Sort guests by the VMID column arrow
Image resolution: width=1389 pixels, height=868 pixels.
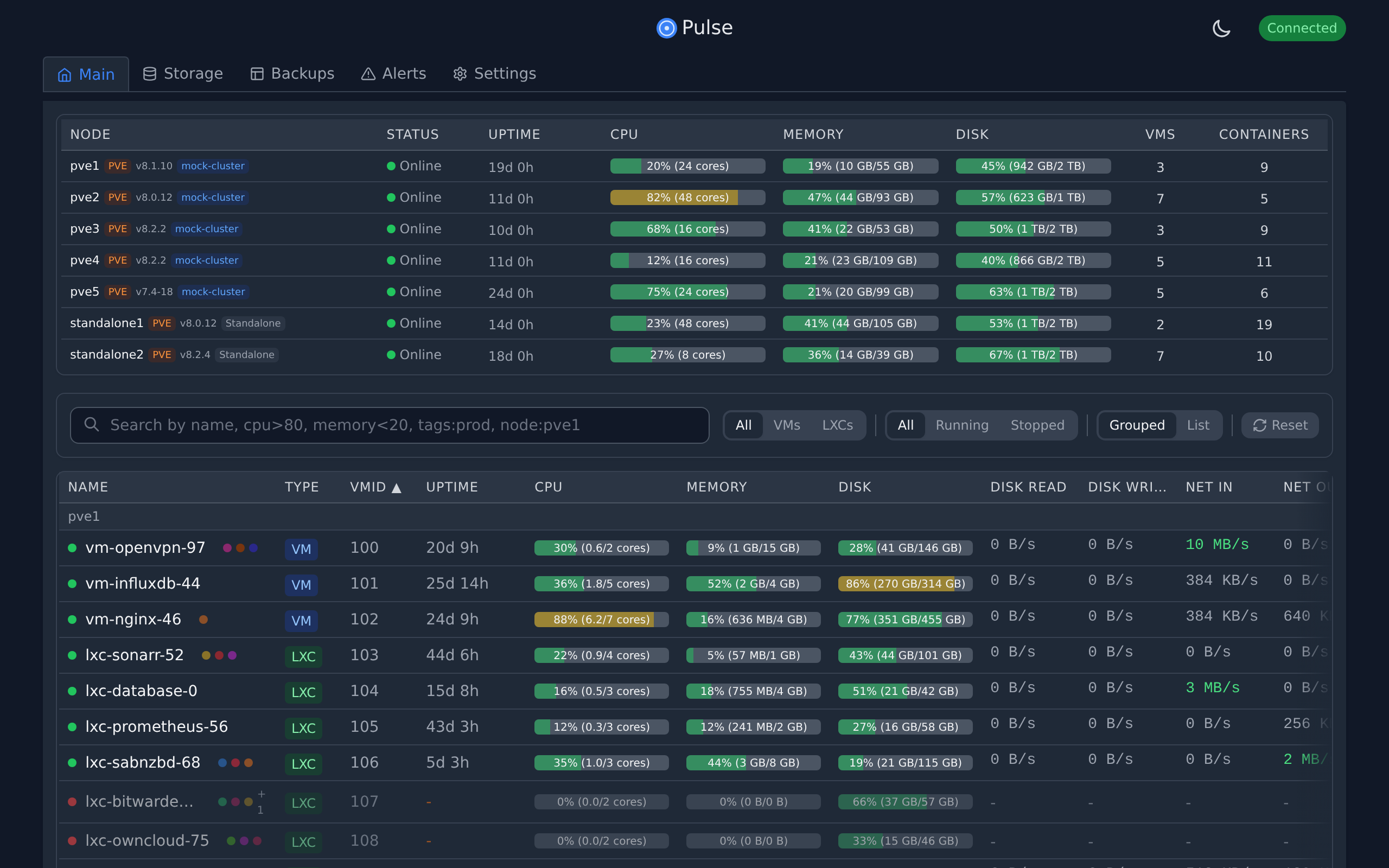pos(396,488)
